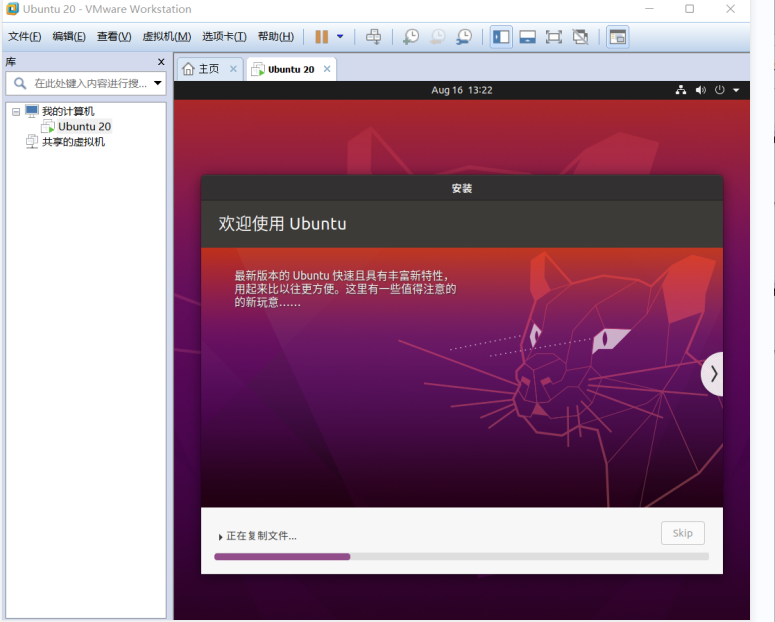Click the 欢迎使用 Ubuntu heading
Screen dimensions: 775x622
[x=282, y=223]
